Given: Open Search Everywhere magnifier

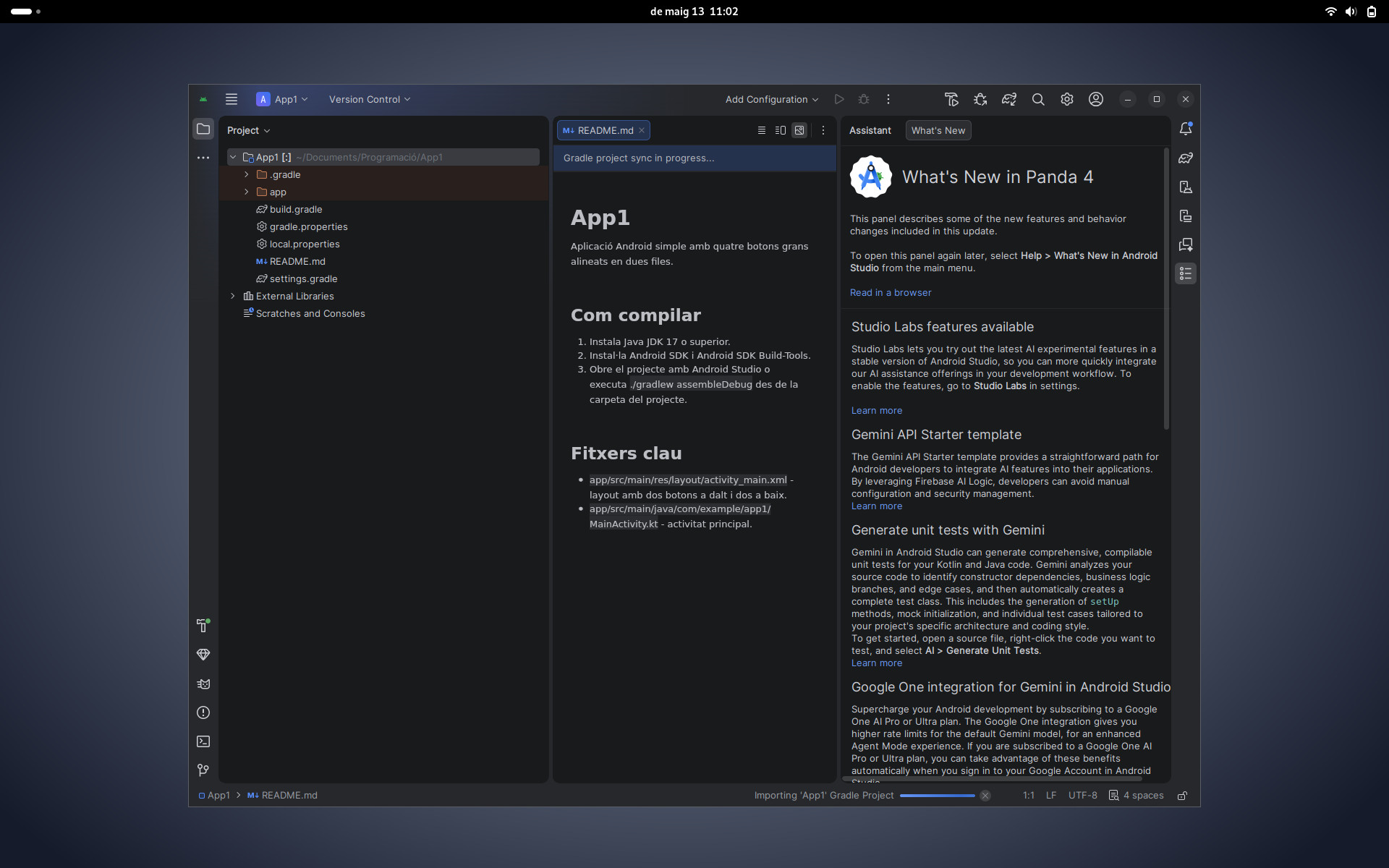Looking at the screenshot, I should [1038, 99].
